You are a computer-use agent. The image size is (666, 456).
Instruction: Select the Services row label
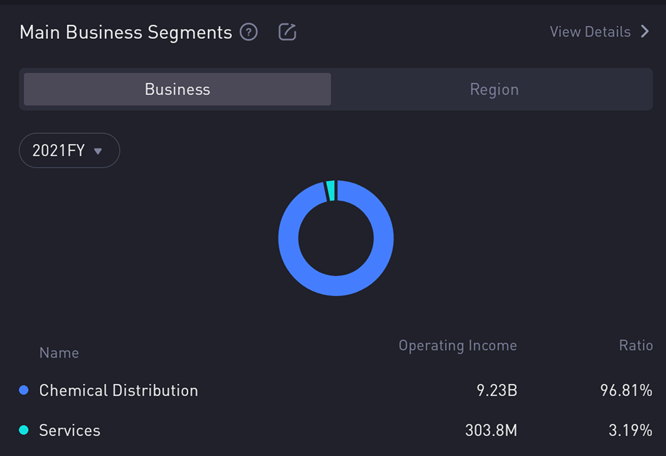click(69, 430)
